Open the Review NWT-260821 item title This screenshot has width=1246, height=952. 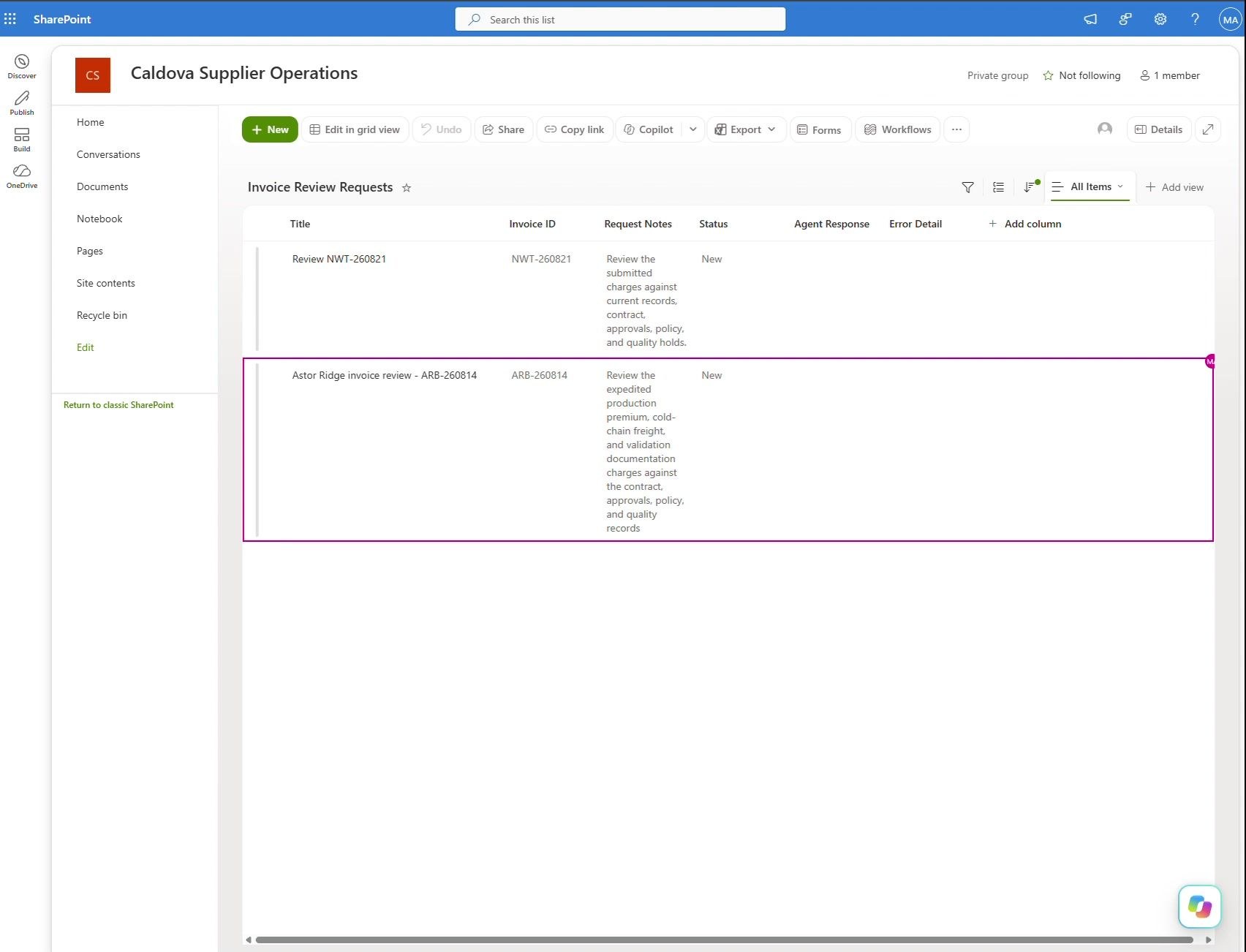(x=339, y=259)
